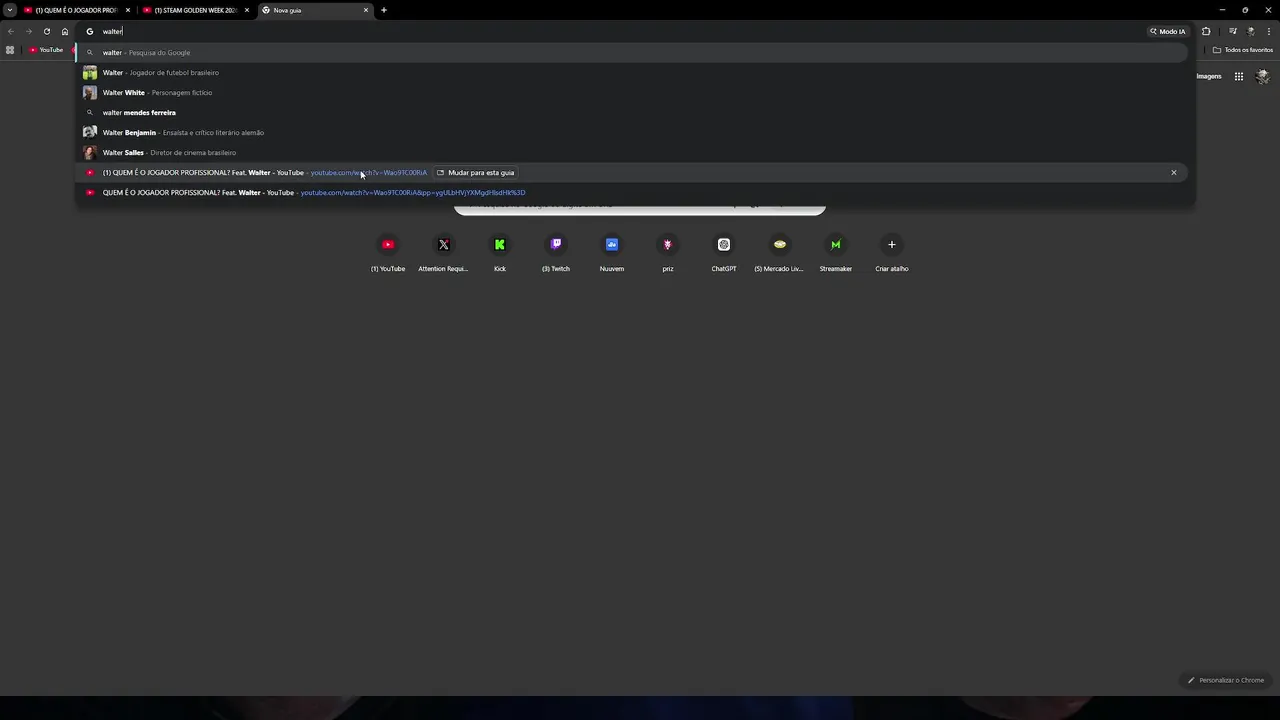This screenshot has height=720, width=1280.
Task: Close the QUEM É O JOGADOR tab
Action: click(x=128, y=10)
